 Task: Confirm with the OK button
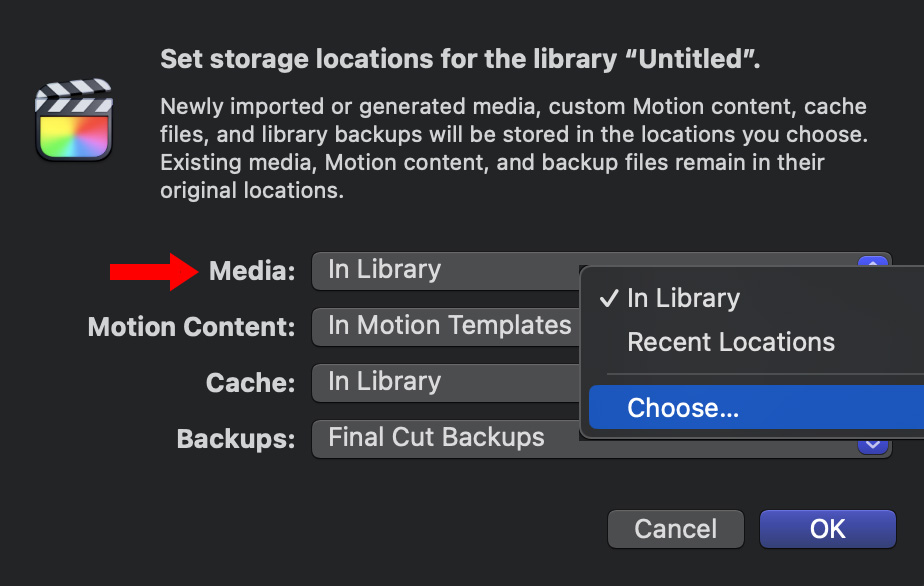[827, 529]
